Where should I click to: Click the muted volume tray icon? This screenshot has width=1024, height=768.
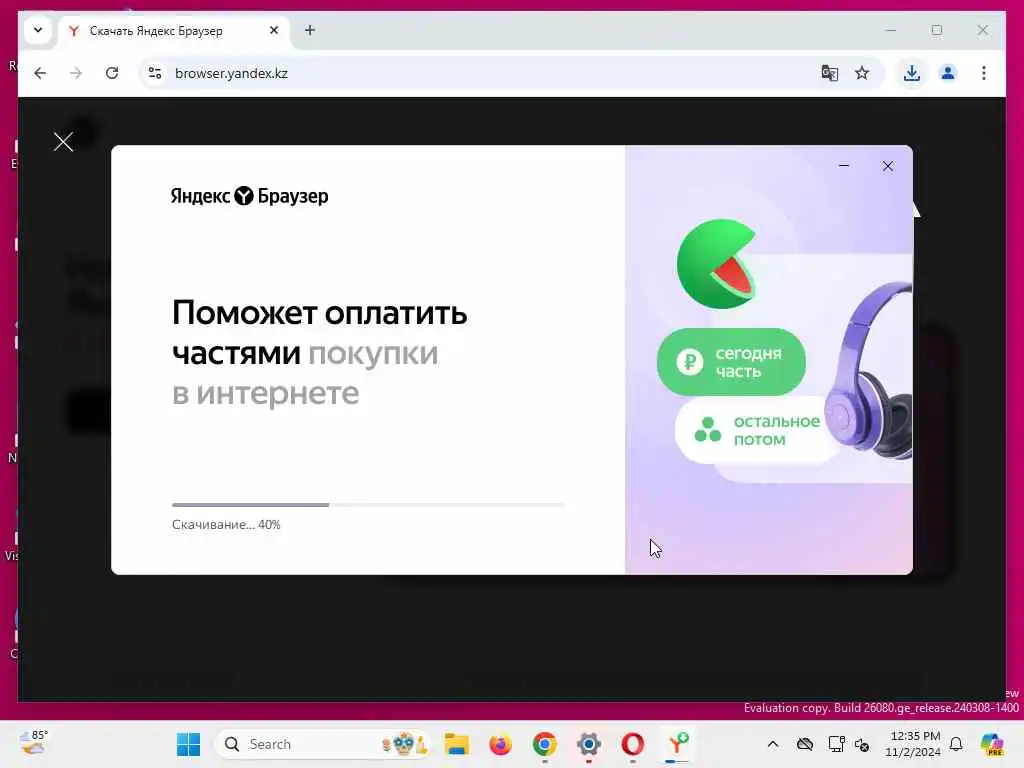862,744
